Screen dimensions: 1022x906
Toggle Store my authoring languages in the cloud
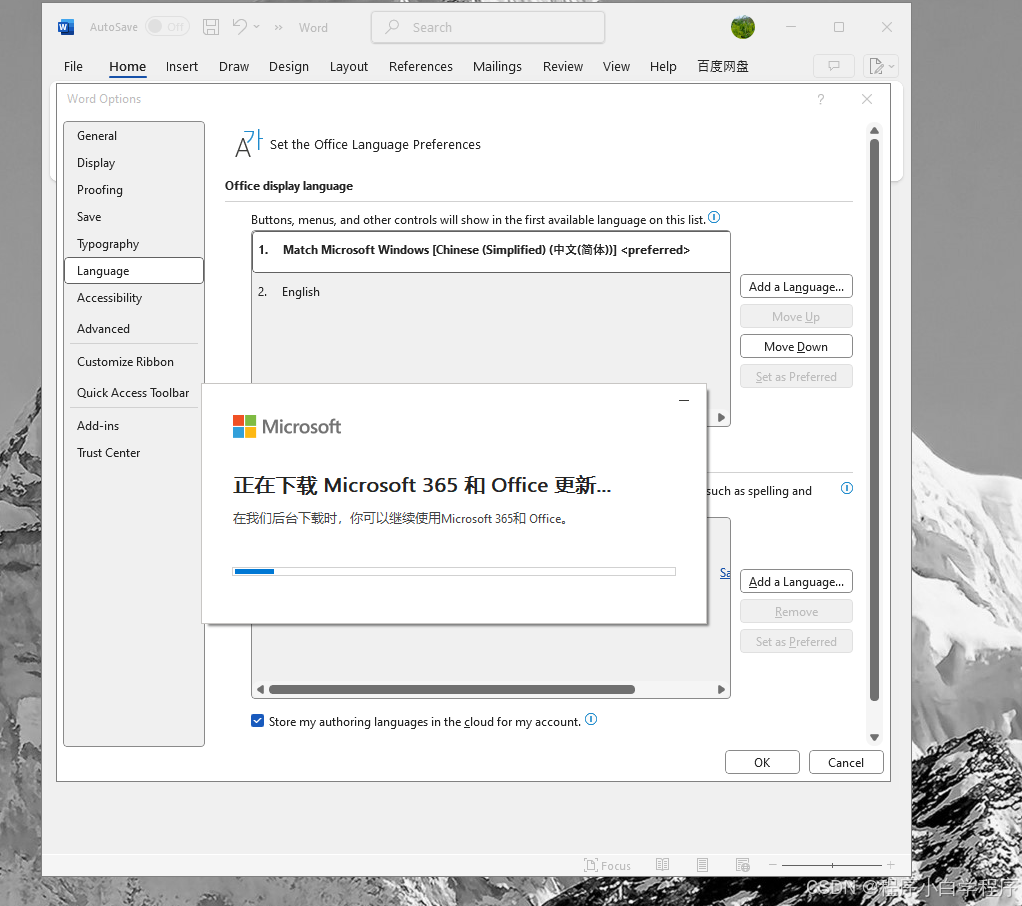257,721
